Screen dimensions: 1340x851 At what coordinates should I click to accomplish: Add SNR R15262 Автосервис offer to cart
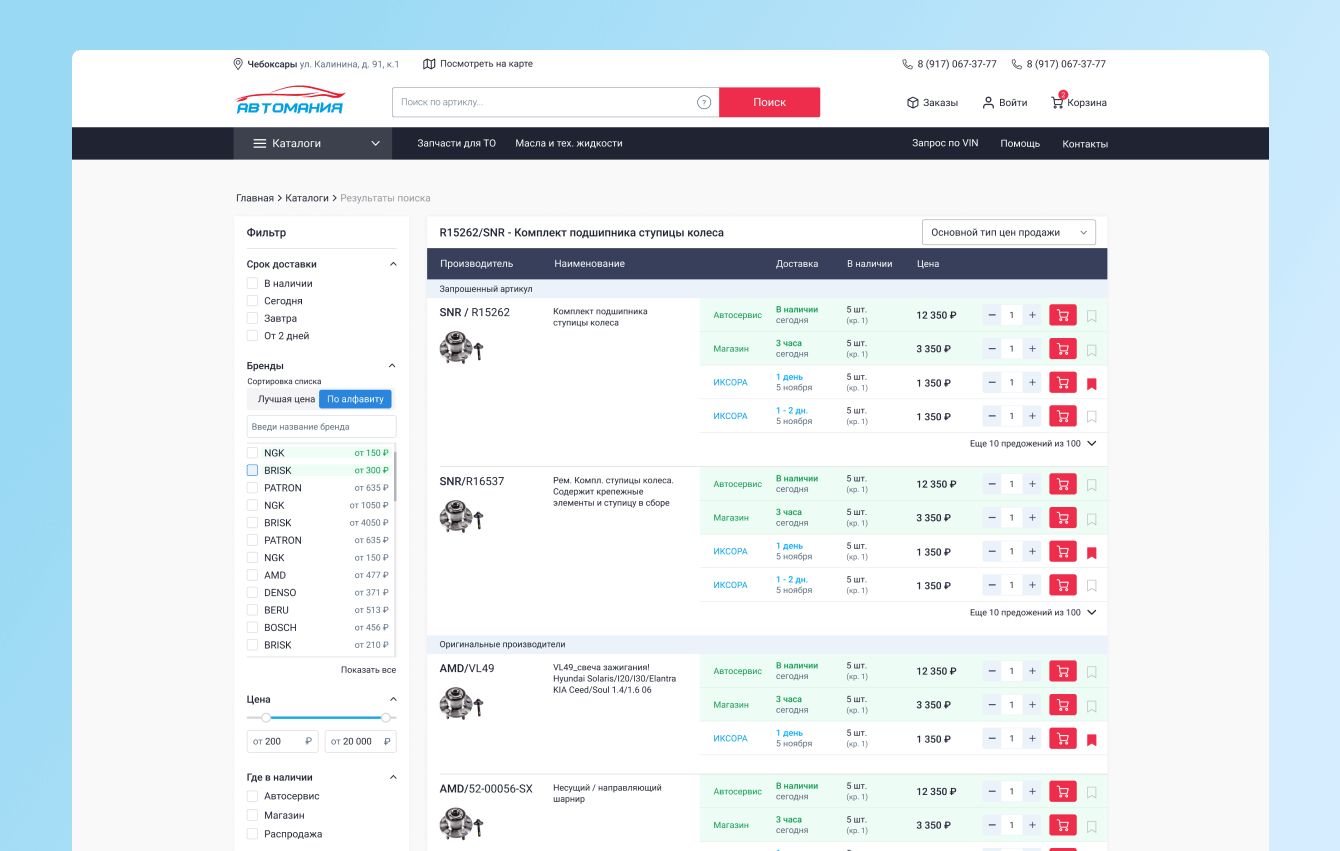coord(1062,315)
